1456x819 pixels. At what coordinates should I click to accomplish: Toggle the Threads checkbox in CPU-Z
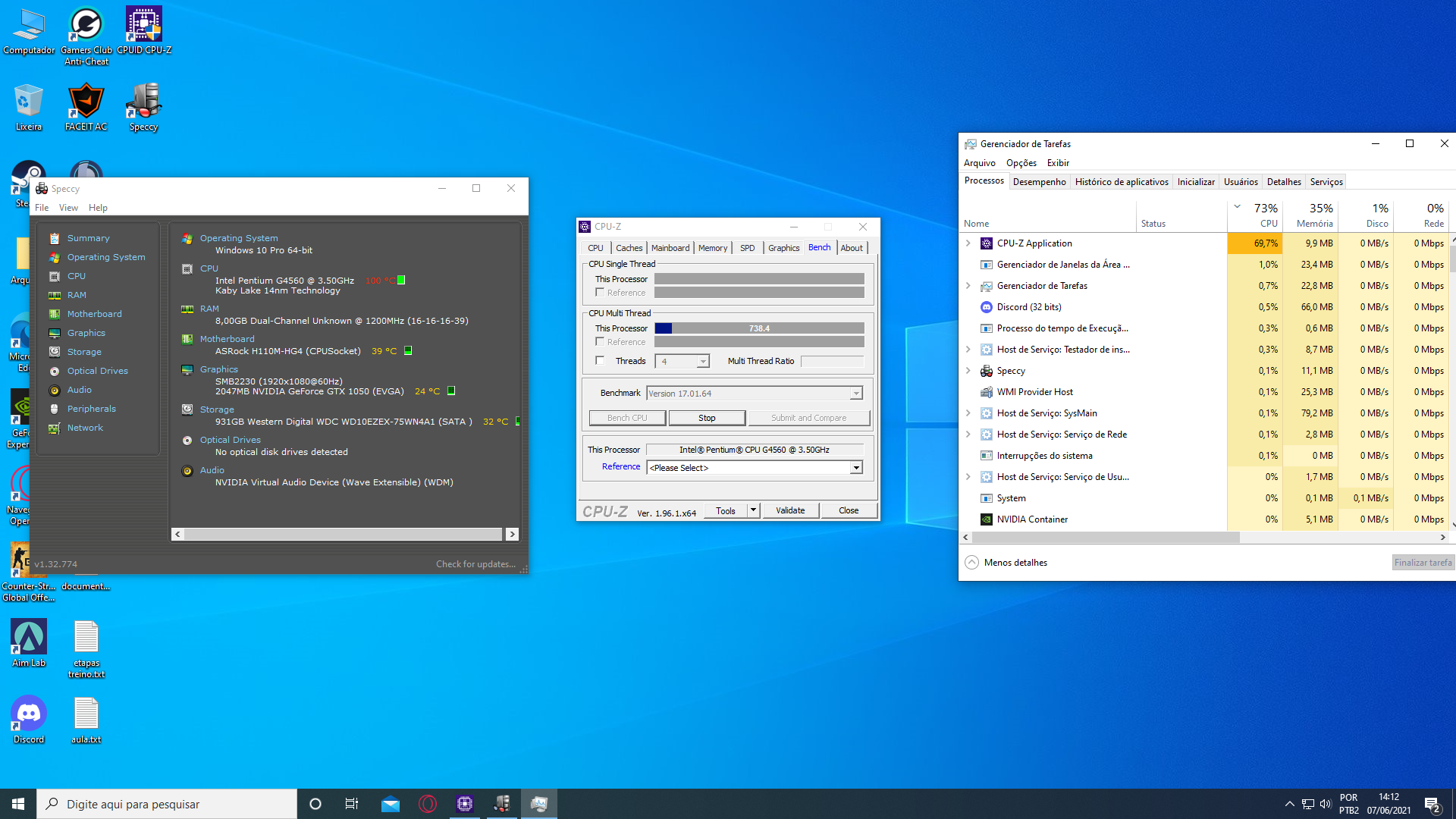(x=600, y=360)
